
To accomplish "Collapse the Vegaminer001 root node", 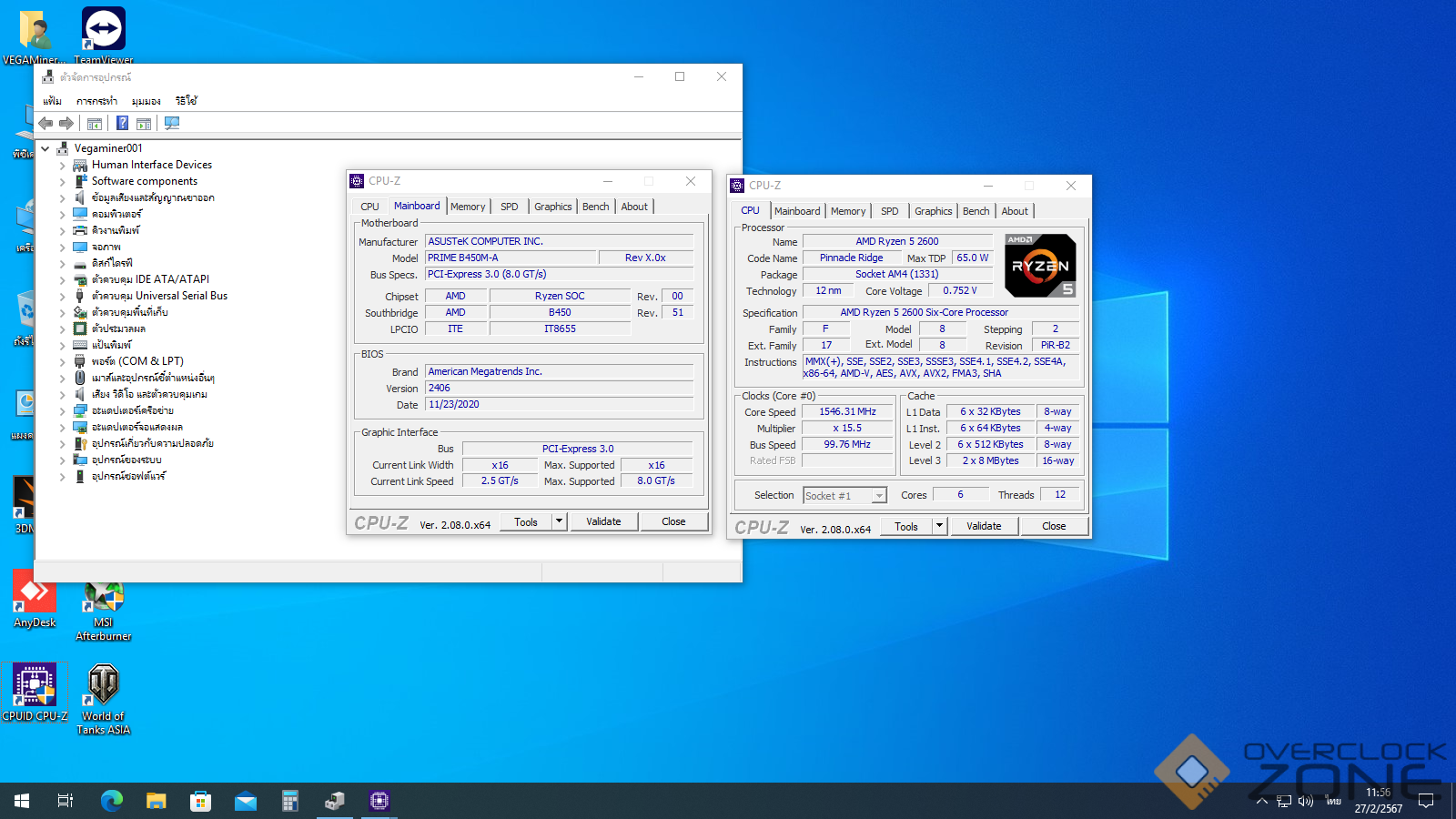I will coord(45,148).
